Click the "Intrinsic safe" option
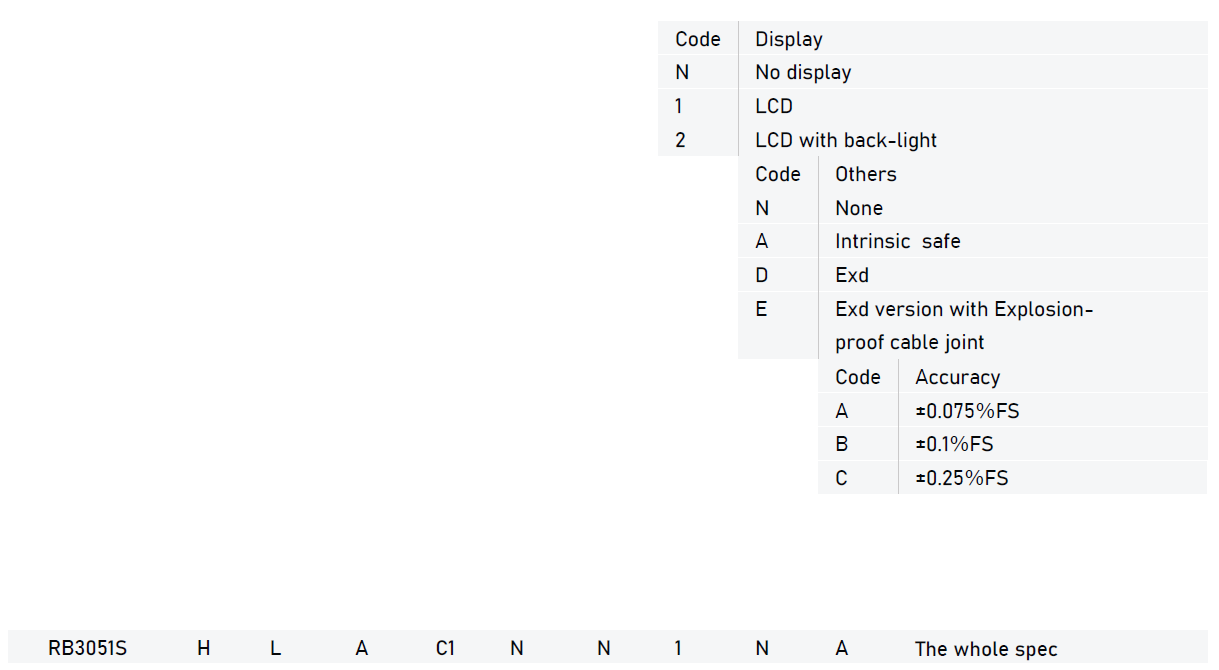 (897, 241)
